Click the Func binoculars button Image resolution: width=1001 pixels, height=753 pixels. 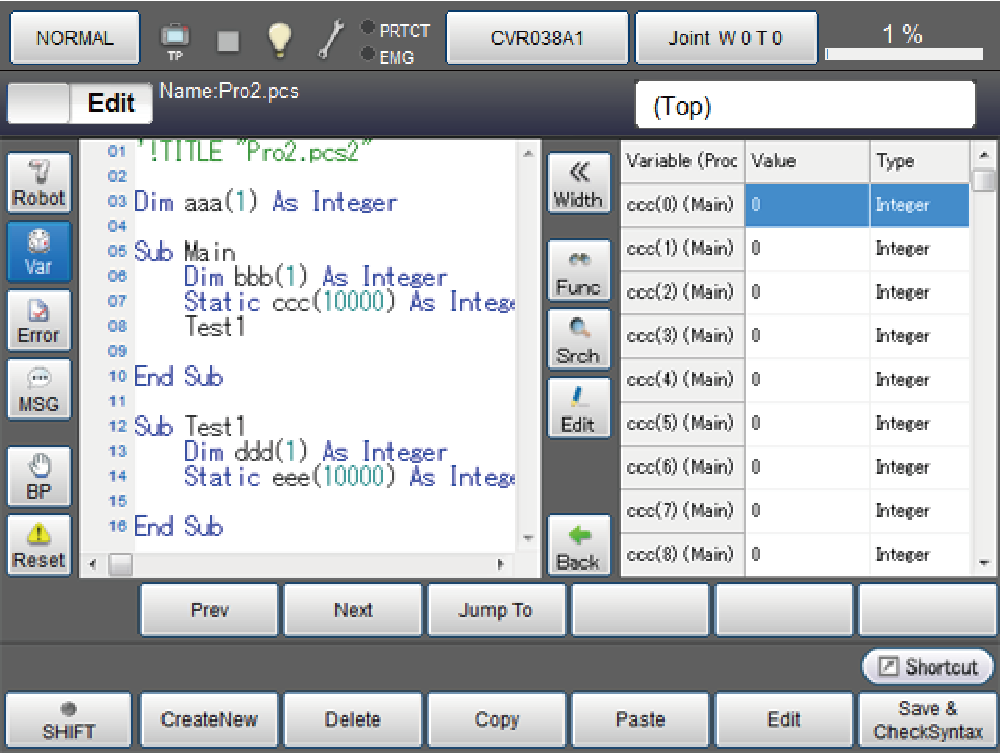pyautogui.click(x=578, y=270)
